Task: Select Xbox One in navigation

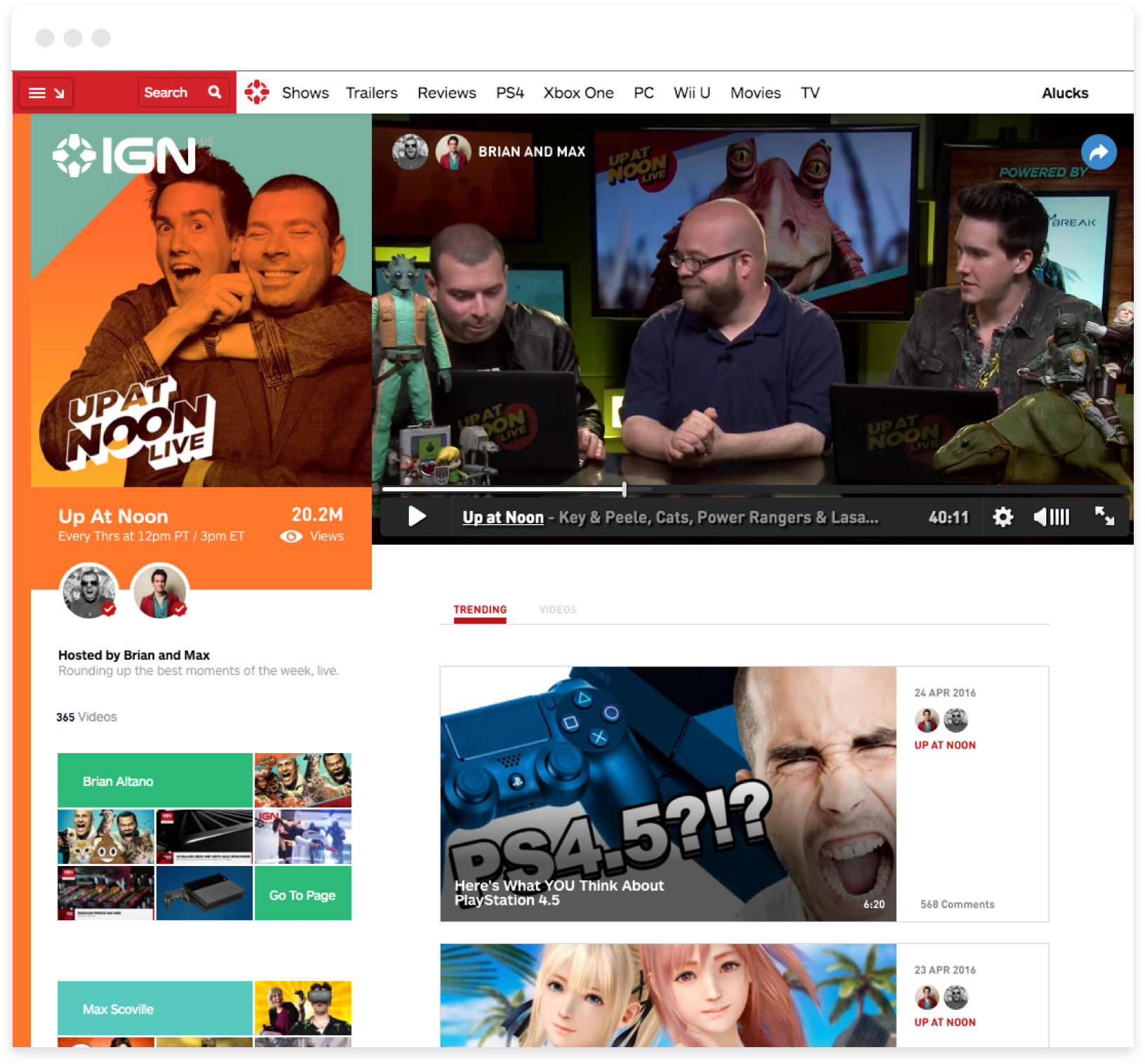Action: pyautogui.click(x=578, y=93)
